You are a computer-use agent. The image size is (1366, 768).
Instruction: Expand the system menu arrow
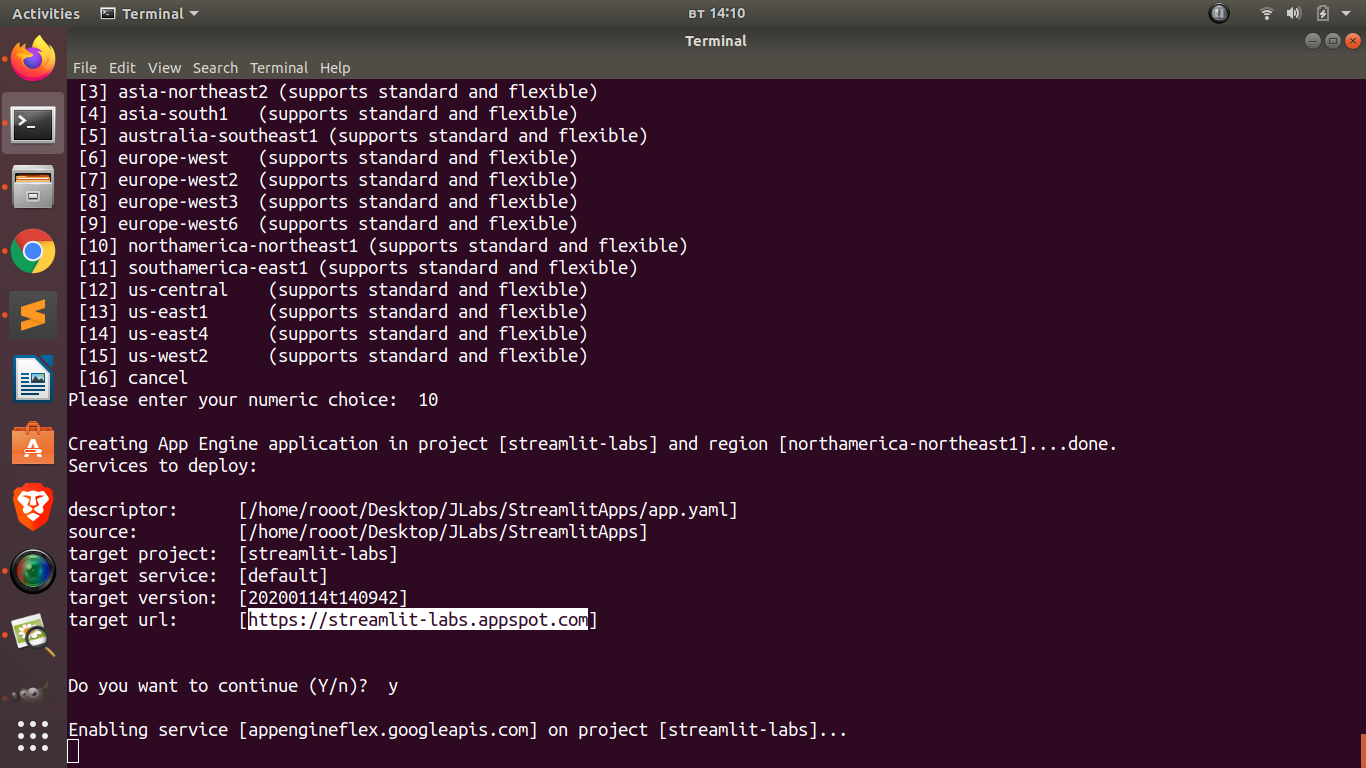1346,14
